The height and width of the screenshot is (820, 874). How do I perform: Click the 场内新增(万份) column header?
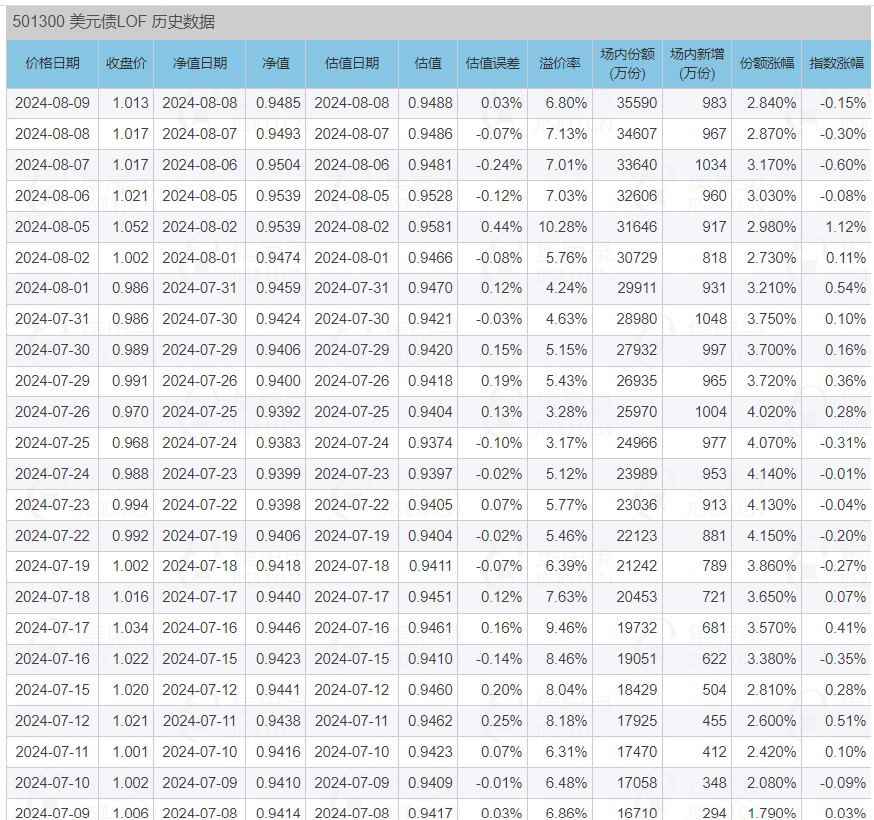pos(697,63)
